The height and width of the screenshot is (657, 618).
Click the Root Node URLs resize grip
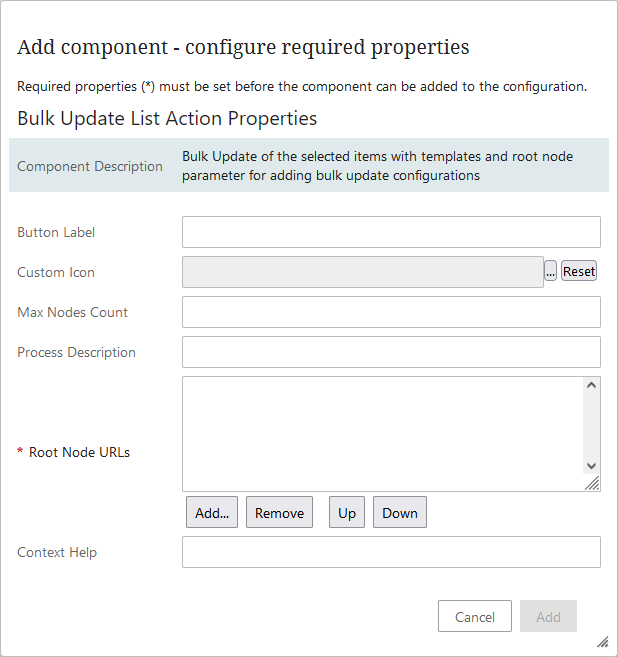click(592, 483)
